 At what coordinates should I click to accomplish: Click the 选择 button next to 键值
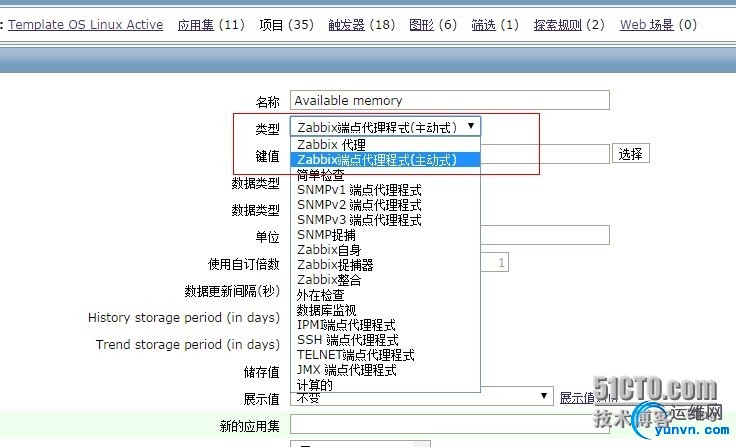[630, 154]
